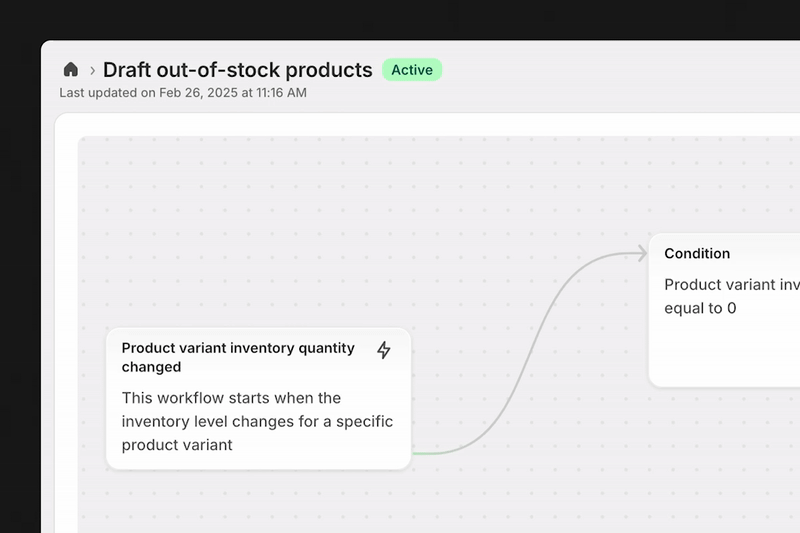Click the breadcrumb chevron after home icon
This screenshot has width=800, height=533.
click(92, 70)
